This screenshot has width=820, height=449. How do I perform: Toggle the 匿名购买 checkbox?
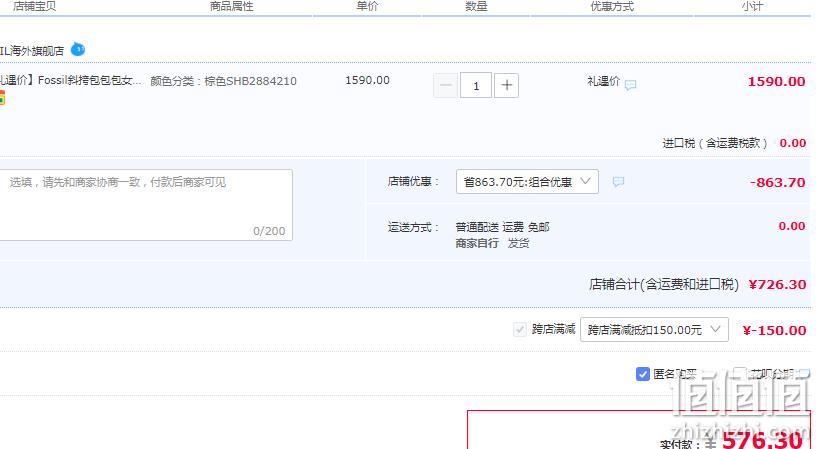pos(643,374)
